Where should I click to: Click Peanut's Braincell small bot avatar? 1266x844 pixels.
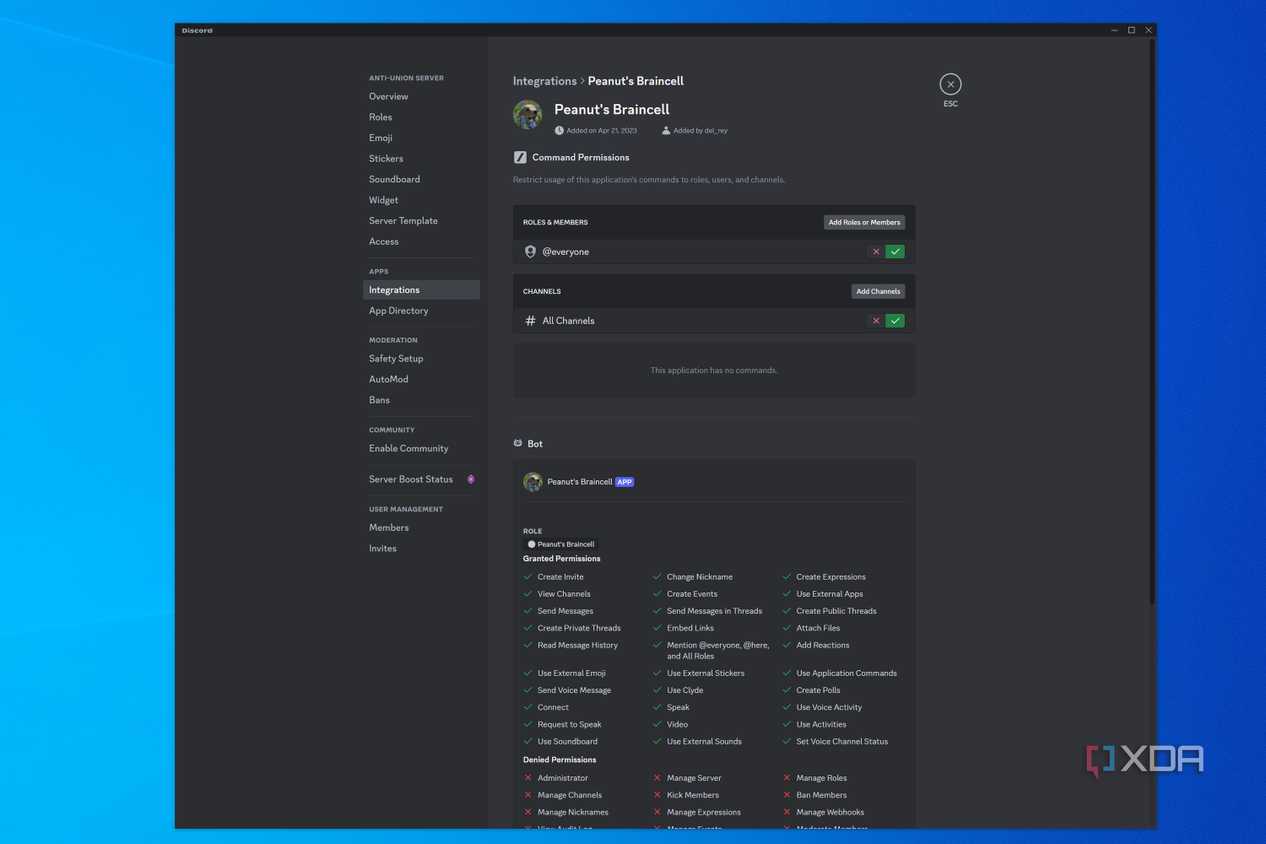[533, 482]
